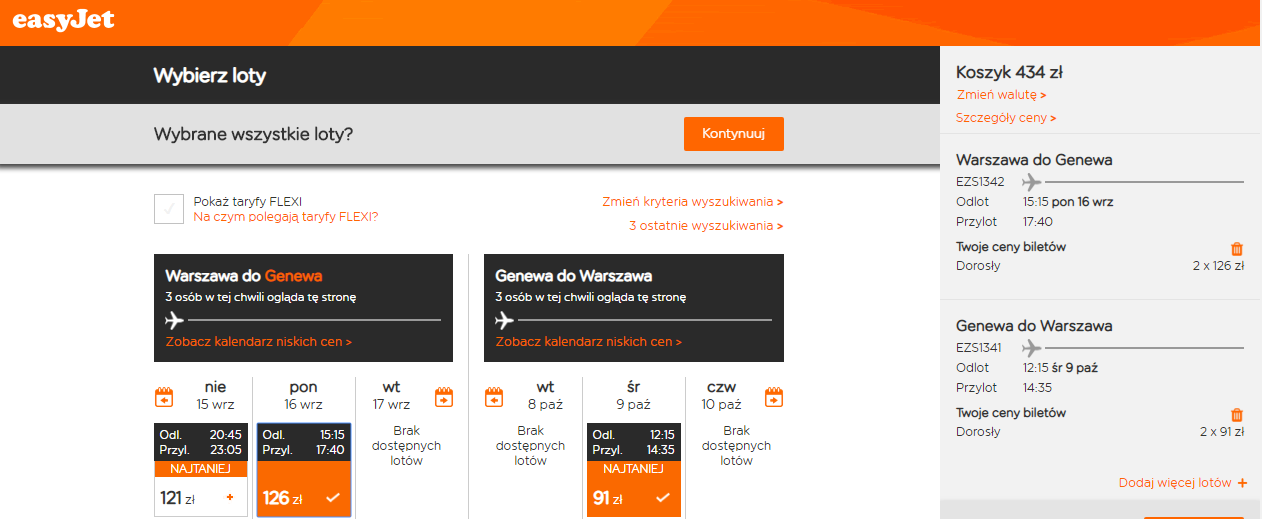Viewport: 1262px width, 519px height.
Task: Select the pon 16 wrz date header
Action: [304, 396]
